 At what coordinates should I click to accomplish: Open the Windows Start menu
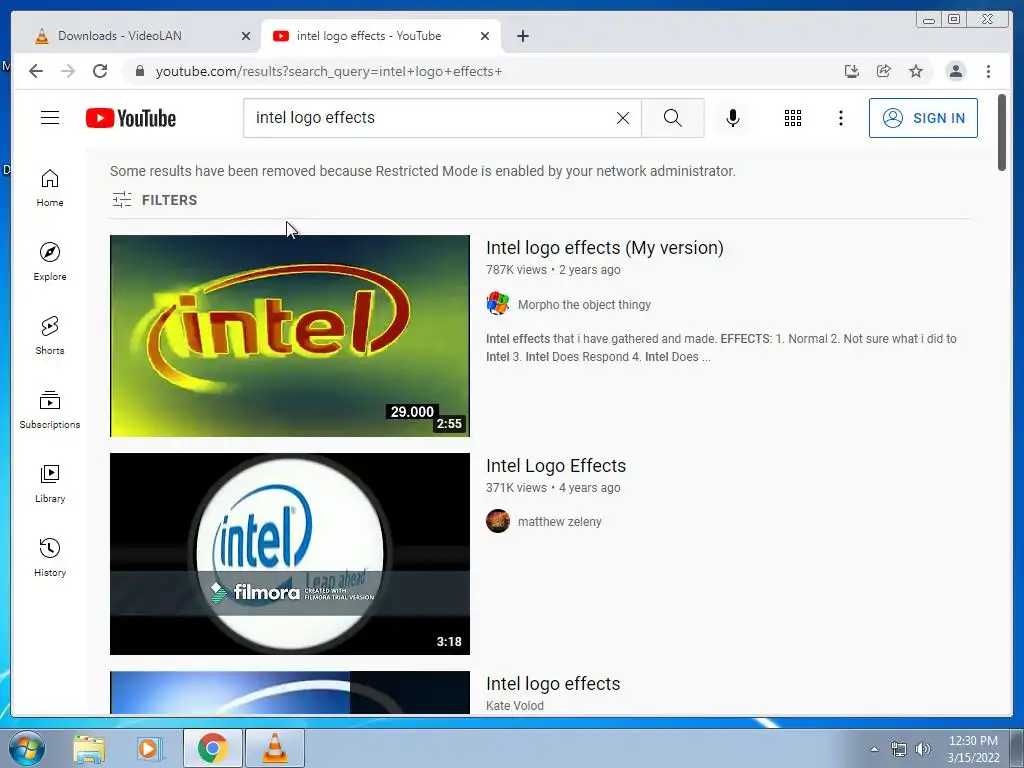click(26, 748)
